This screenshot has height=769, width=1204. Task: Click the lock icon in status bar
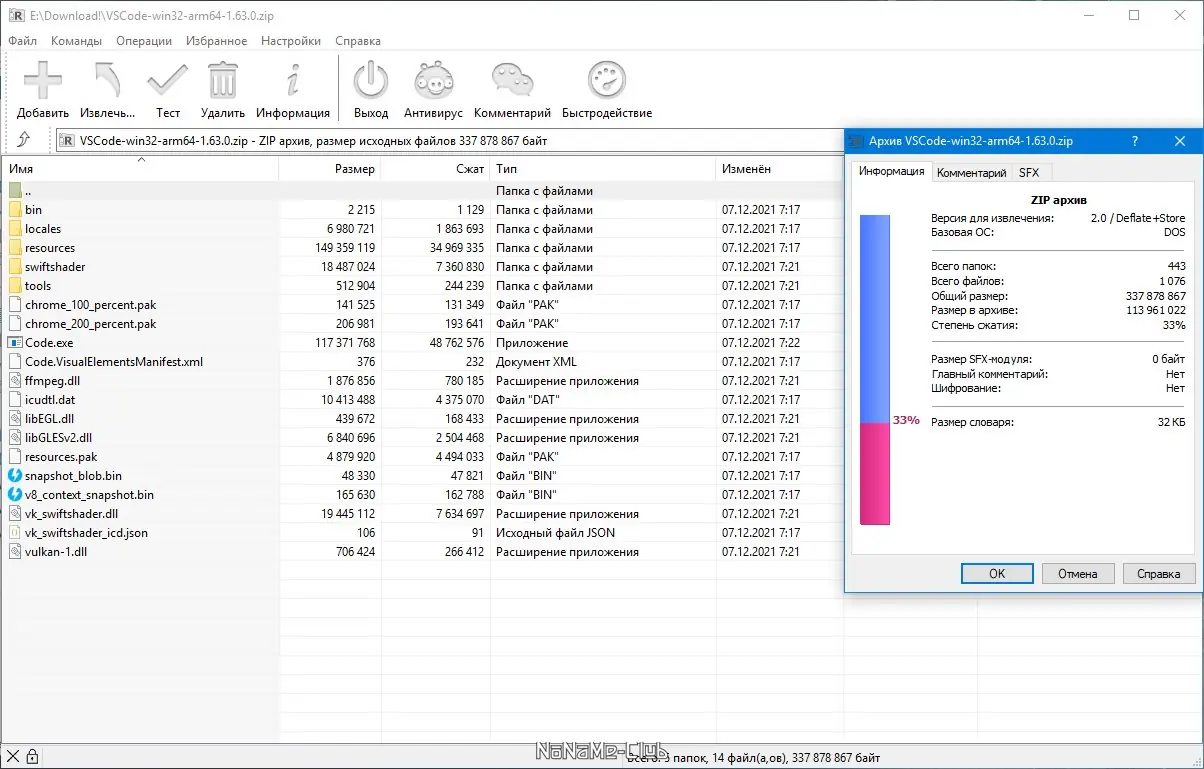coord(32,757)
